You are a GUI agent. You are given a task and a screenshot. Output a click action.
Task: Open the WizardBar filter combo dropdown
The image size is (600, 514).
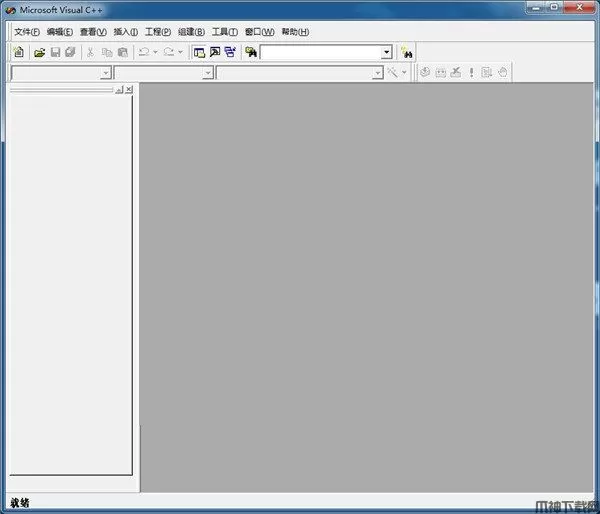[x=207, y=73]
